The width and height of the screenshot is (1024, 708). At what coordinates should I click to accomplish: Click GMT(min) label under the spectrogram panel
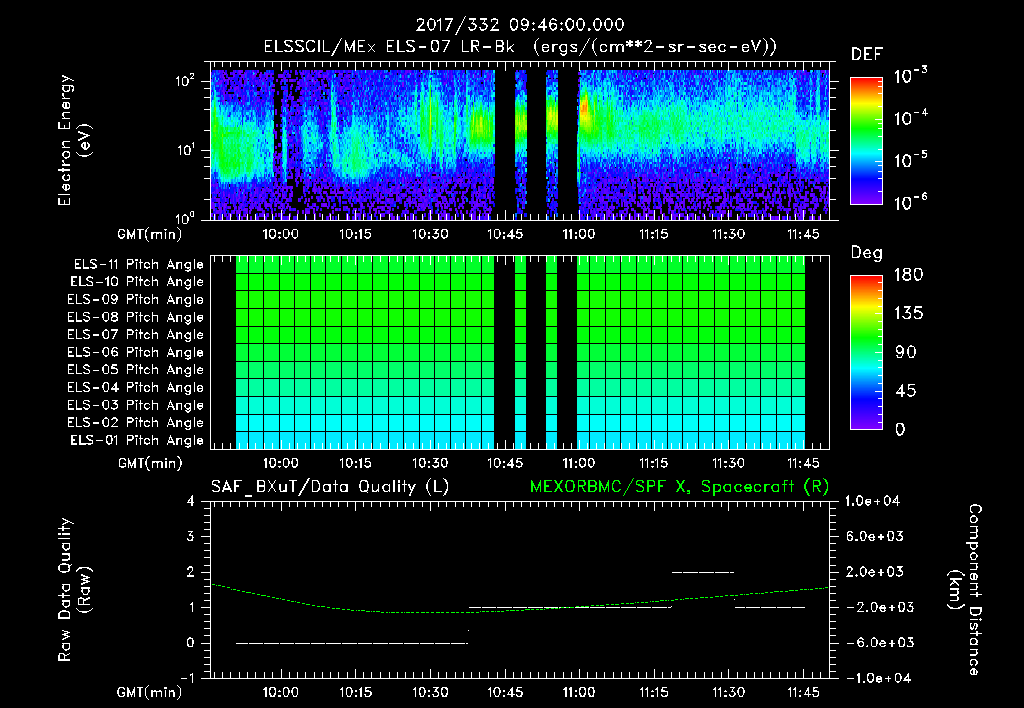click(x=150, y=234)
